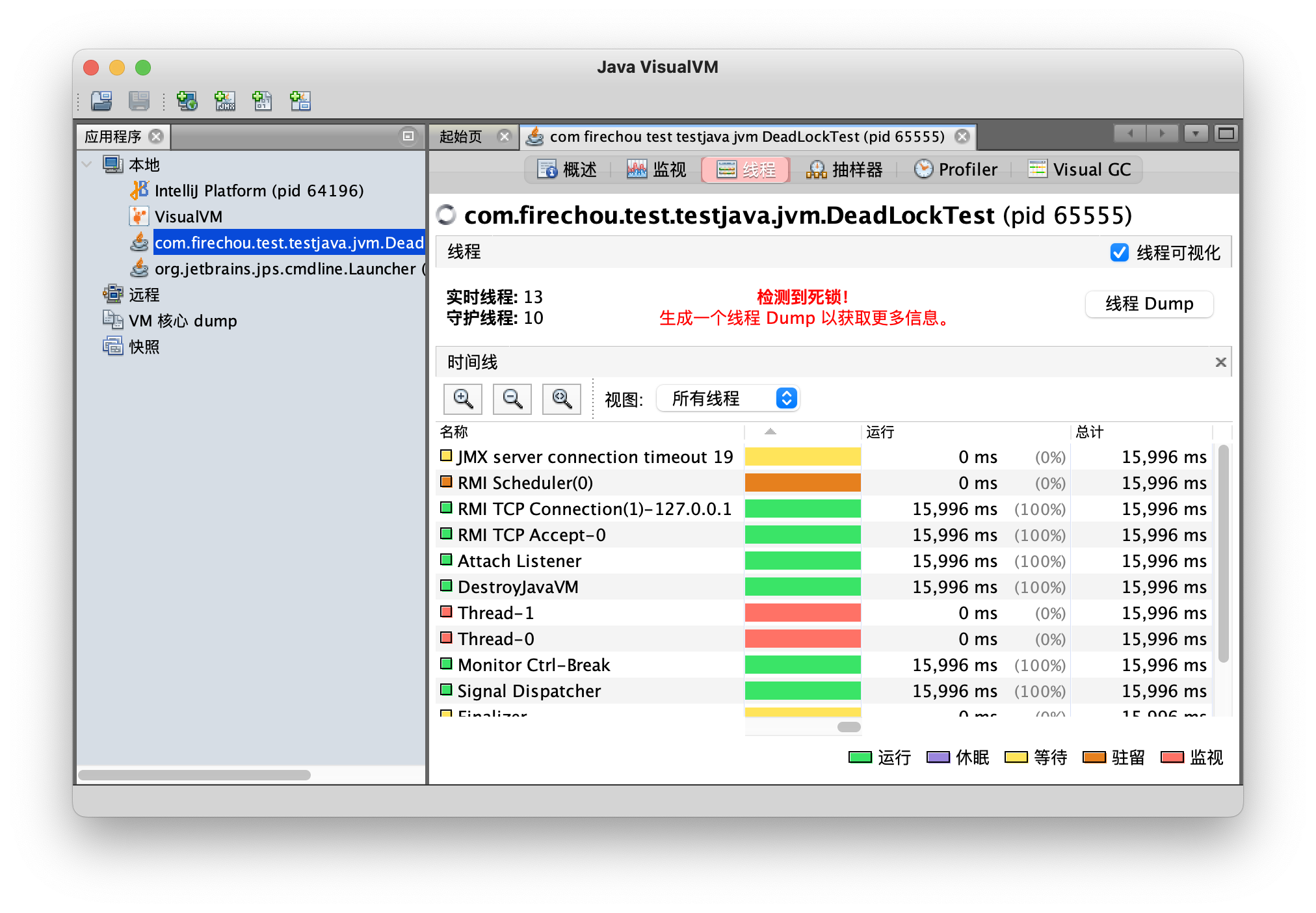Click the maximize panel icon above 应用程序
This screenshot has width=1316, height=913.
click(x=408, y=137)
